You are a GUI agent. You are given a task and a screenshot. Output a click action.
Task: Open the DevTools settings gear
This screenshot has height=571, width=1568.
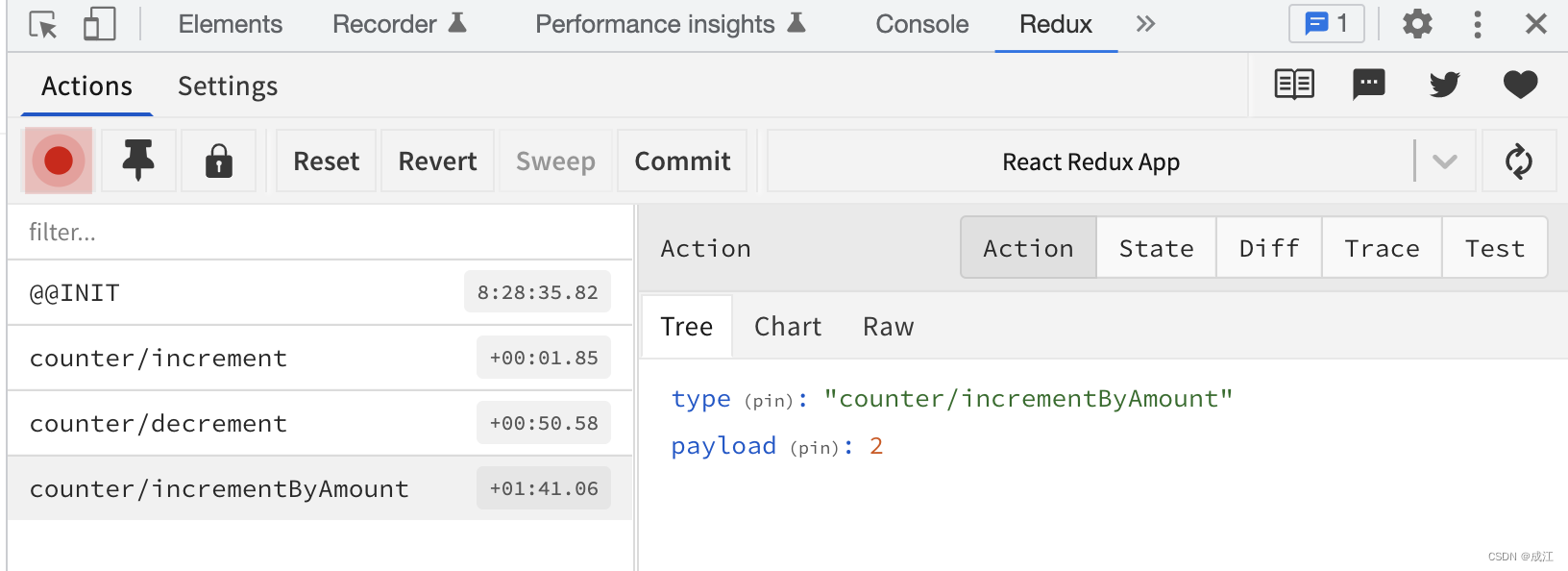(1417, 24)
